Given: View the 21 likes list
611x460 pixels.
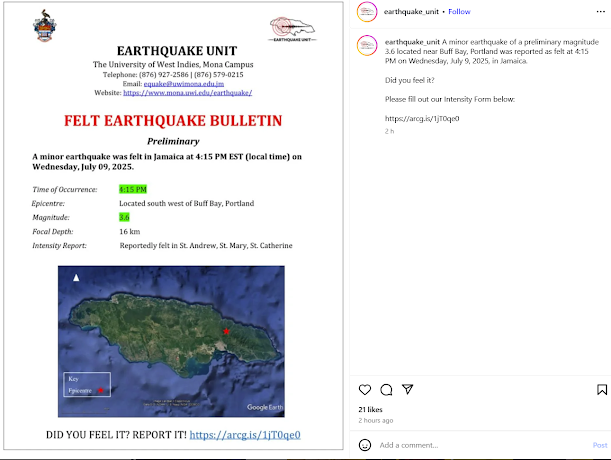Looking at the screenshot, I should pos(370,409).
